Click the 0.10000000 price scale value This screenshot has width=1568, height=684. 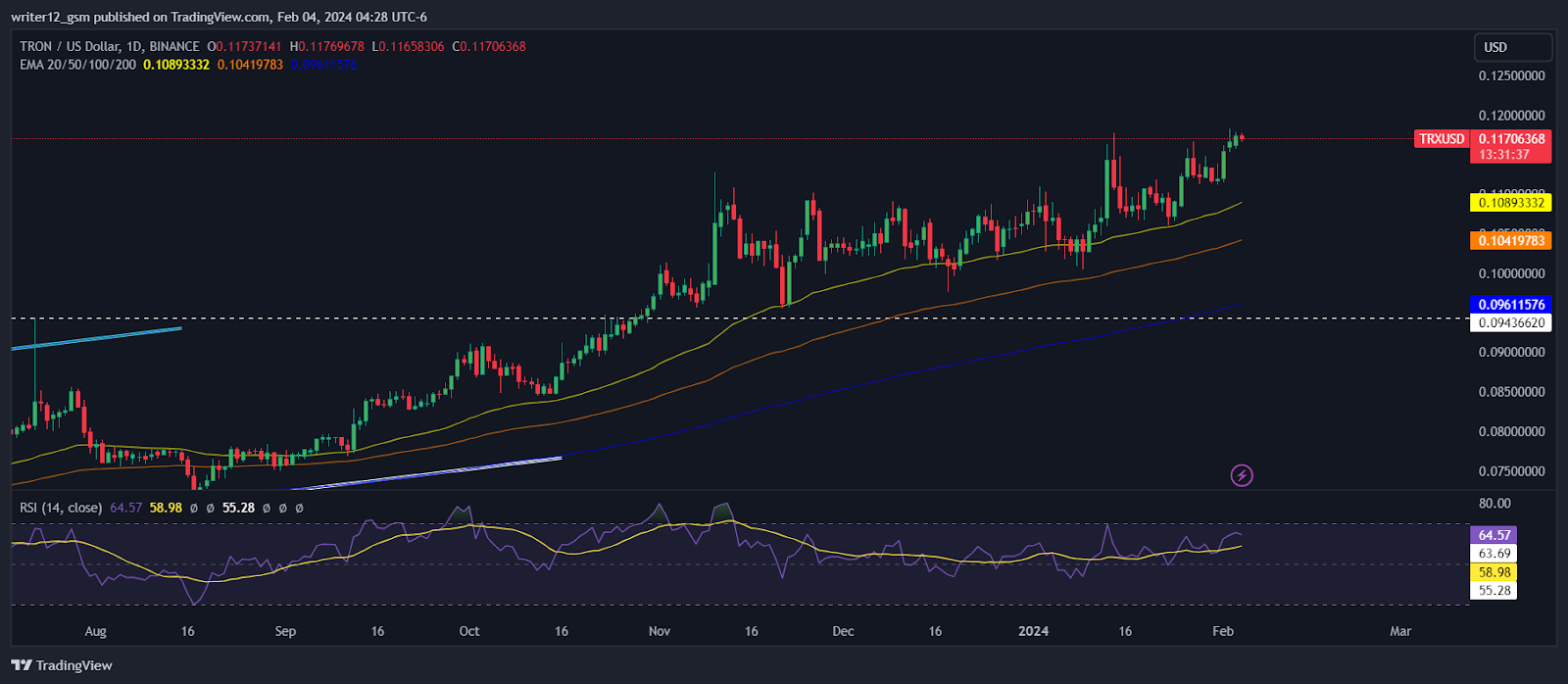coord(1511,273)
